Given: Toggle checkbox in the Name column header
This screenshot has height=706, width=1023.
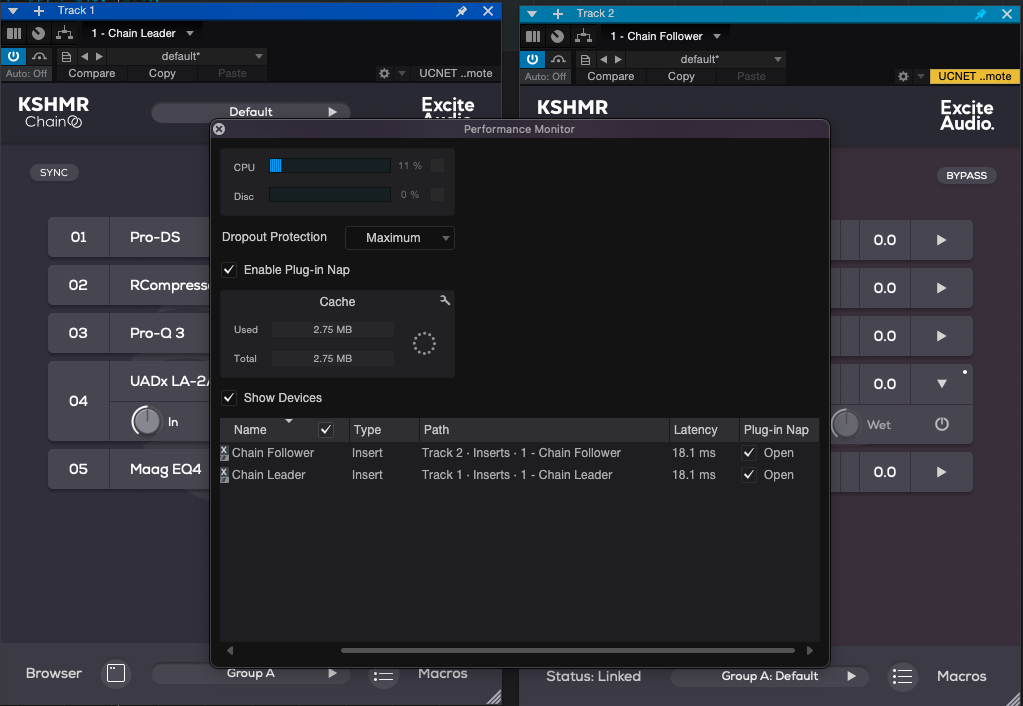Looking at the screenshot, I should point(326,429).
